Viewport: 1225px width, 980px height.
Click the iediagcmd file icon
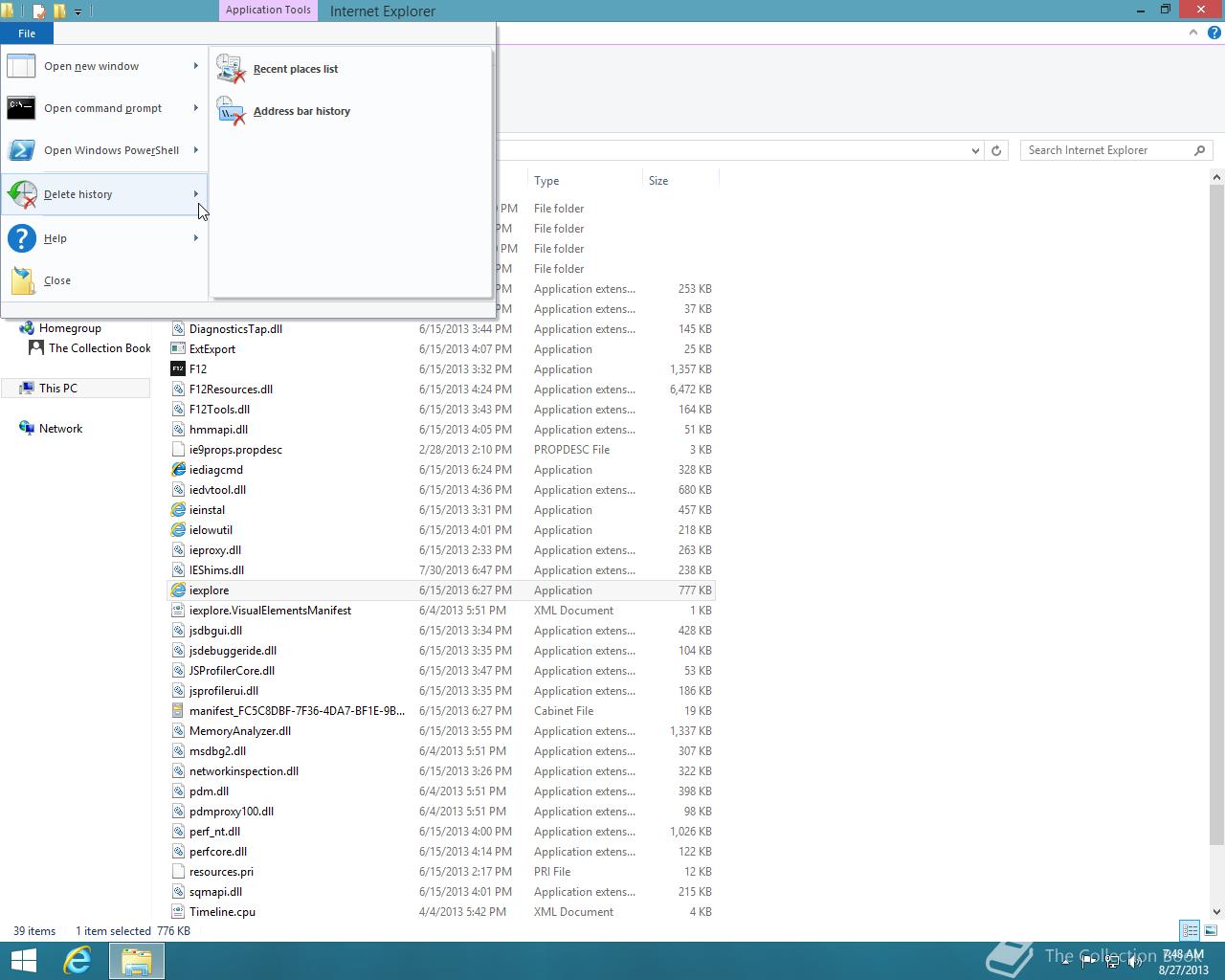(x=178, y=470)
